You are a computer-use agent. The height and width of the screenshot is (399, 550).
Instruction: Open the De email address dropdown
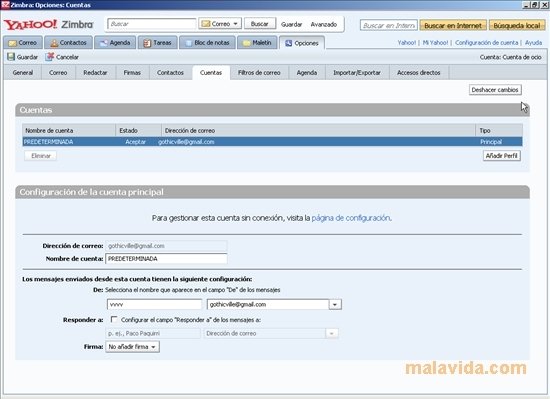point(335,304)
